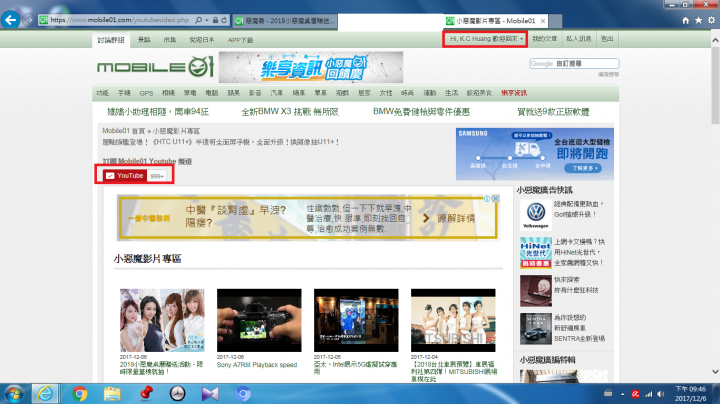Close the Mobile01 video tab with its X
Screen dimensions: 720x404
543,21
